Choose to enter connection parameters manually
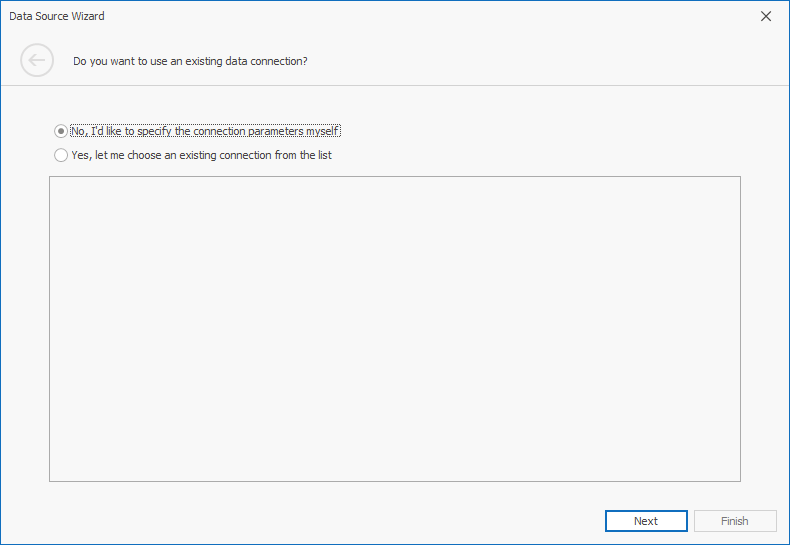This screenshot has height=545, width=790. [x=61, y=131]
